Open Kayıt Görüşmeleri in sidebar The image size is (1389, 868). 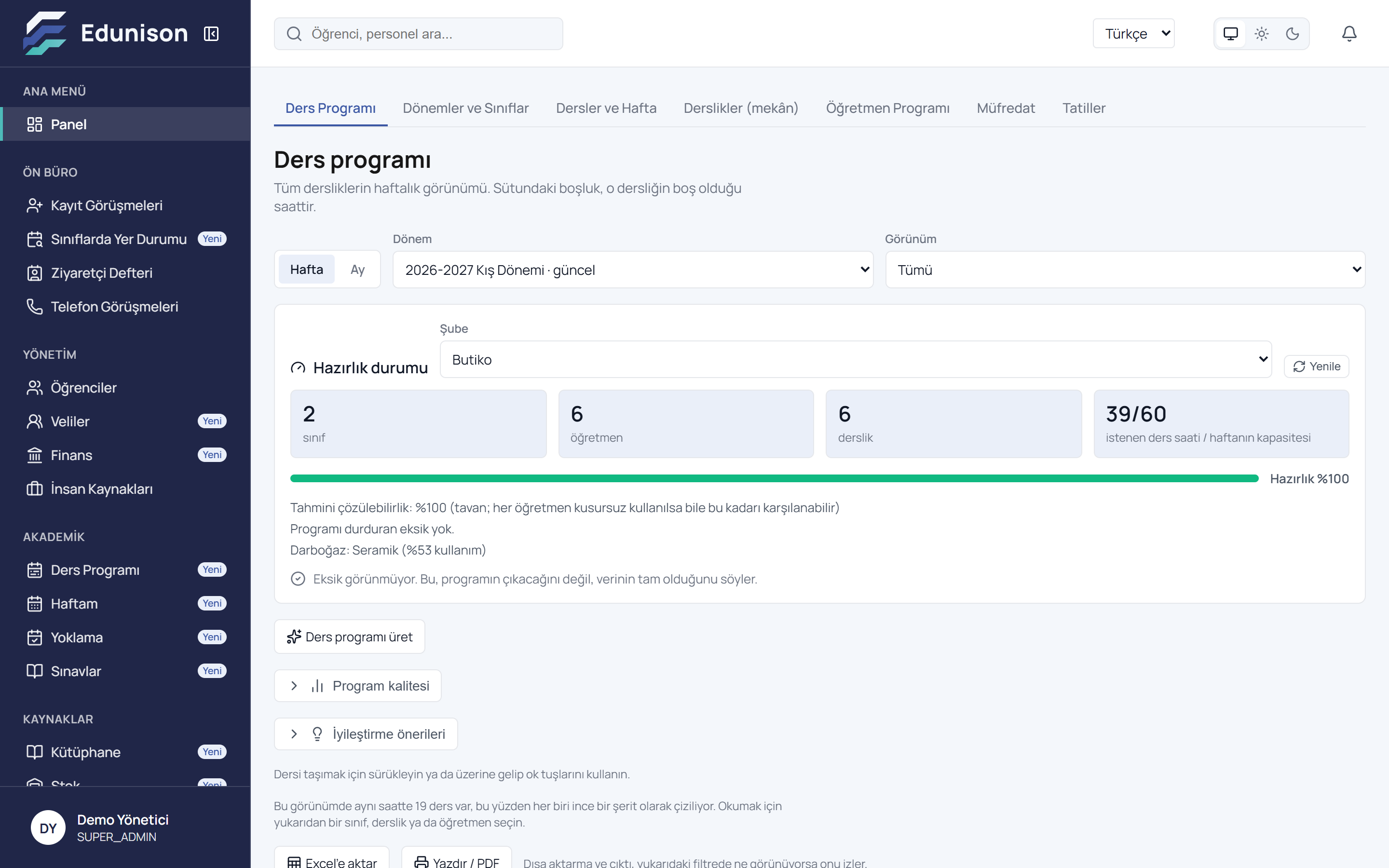pos(126,205)
